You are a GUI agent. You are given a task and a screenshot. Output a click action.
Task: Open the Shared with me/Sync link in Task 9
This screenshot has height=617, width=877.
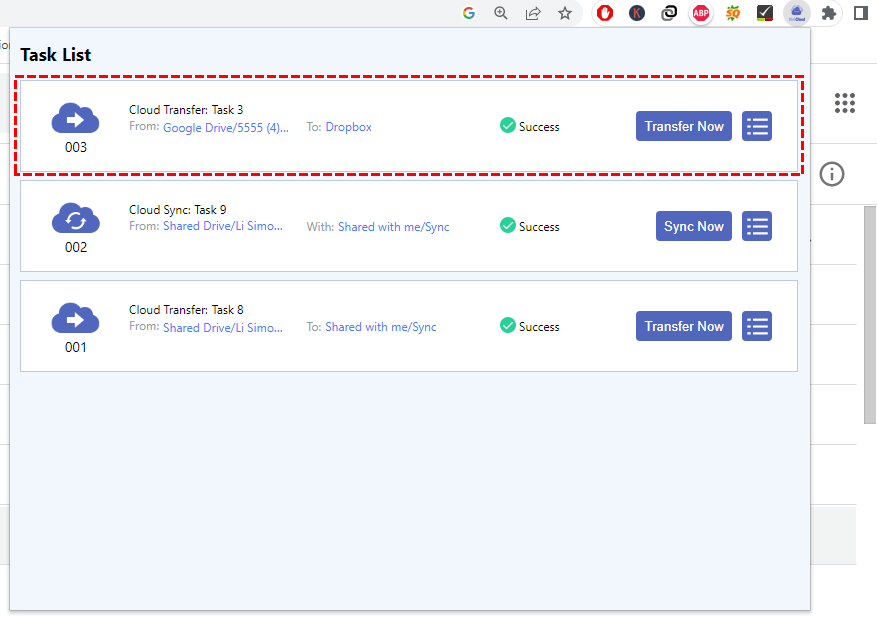(x=394, y=227)
